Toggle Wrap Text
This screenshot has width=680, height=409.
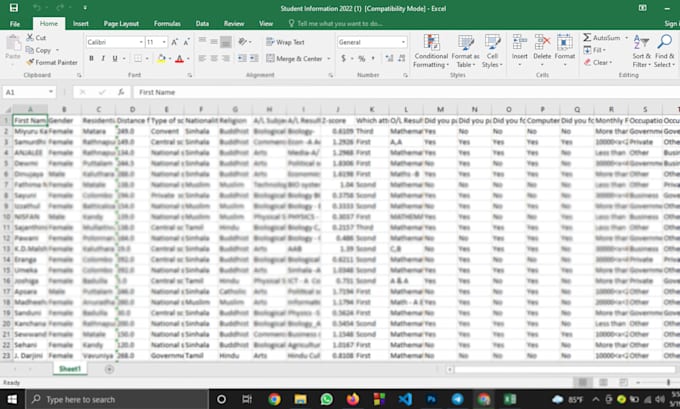[285, 42]
